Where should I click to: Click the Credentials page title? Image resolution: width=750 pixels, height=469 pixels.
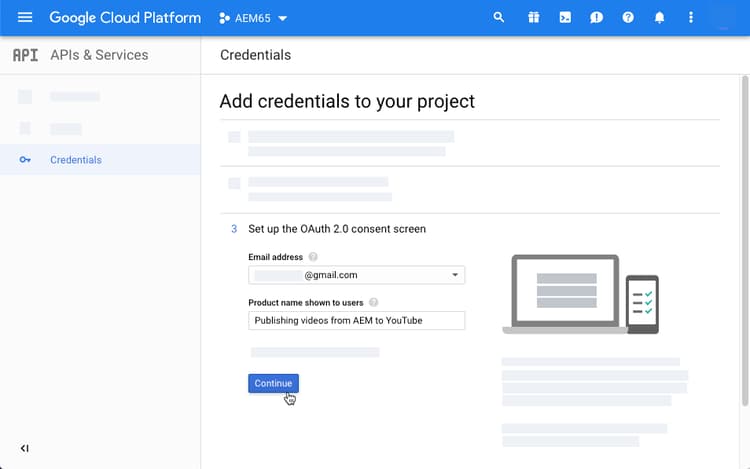click(255, 55)
